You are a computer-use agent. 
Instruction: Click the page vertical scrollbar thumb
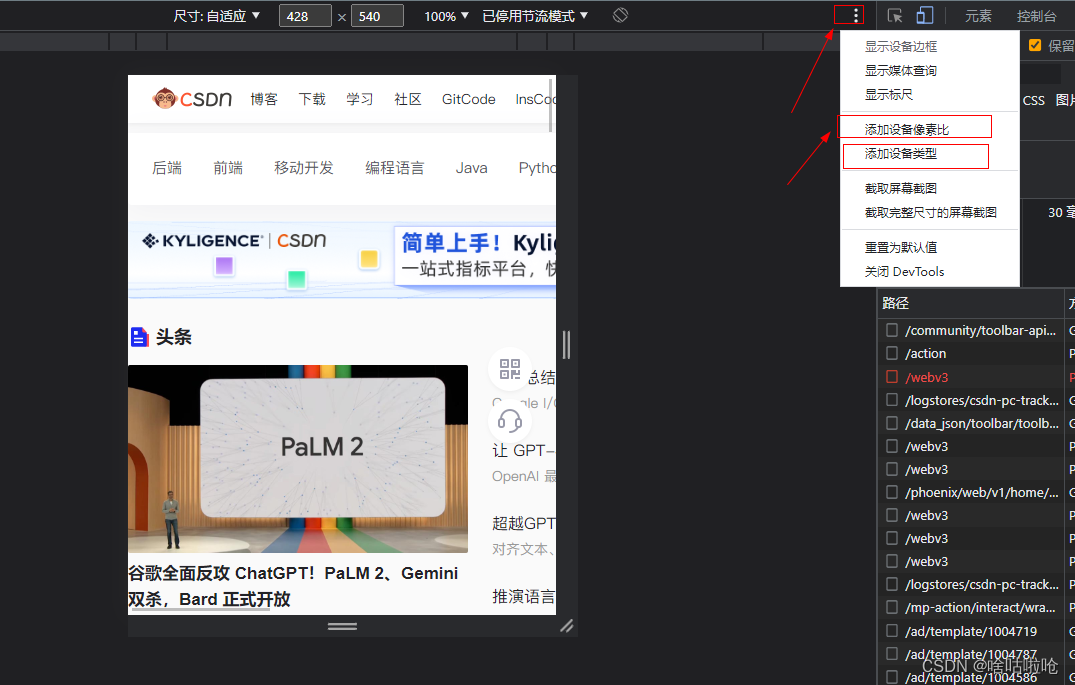551,105
